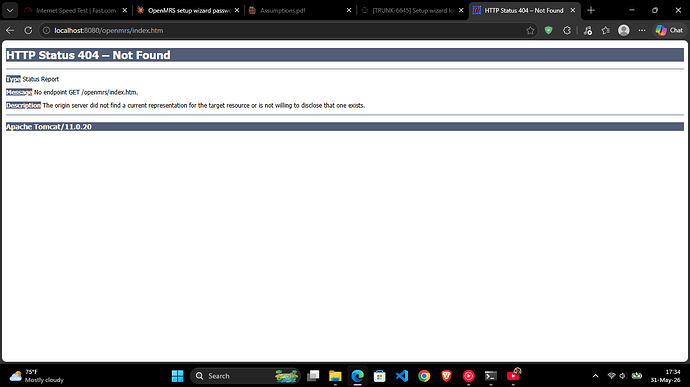Click the 'Status Report' text
The height and width of the screenshot is (387, 690).
click(40, 79)
